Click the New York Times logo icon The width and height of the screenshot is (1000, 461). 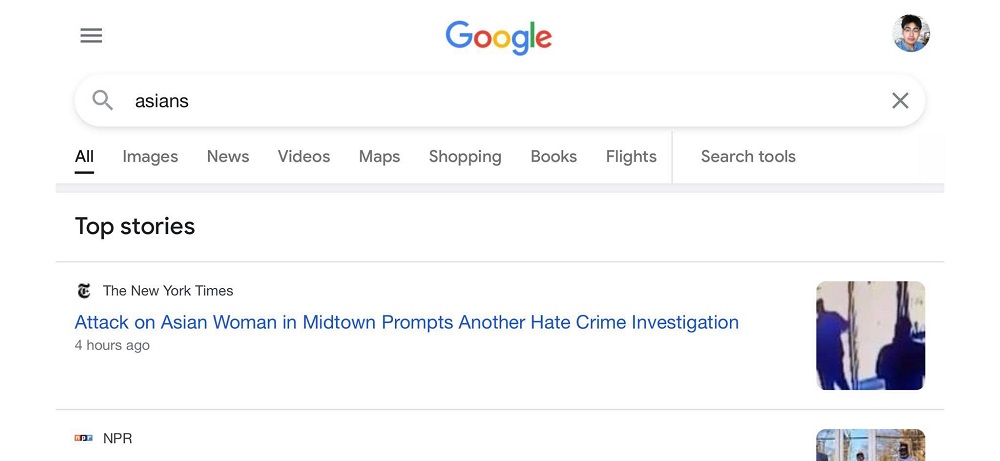coord(84,291)
